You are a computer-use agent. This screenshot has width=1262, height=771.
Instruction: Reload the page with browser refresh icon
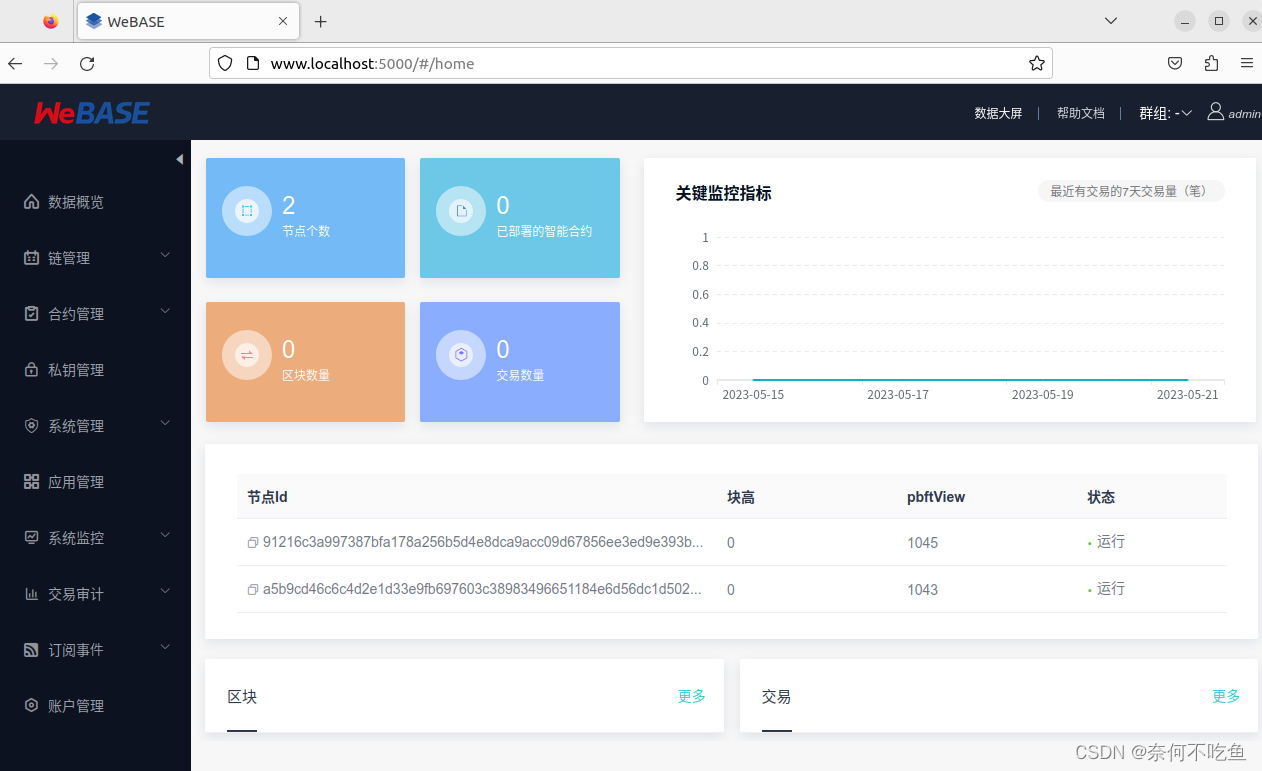click(x=87, y=63)
